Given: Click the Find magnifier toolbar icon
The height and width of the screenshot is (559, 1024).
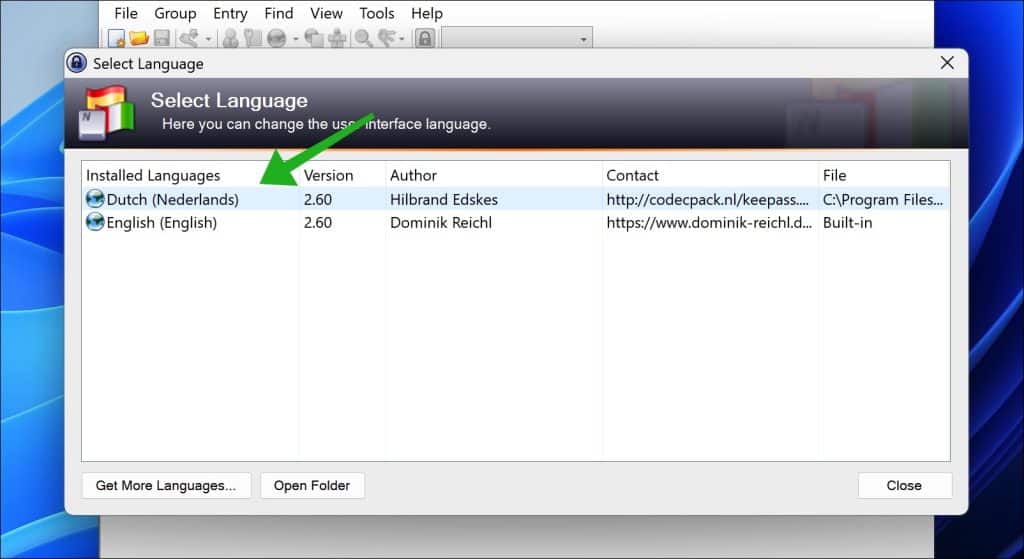Looking at the screenshot, I should (363, 39).
